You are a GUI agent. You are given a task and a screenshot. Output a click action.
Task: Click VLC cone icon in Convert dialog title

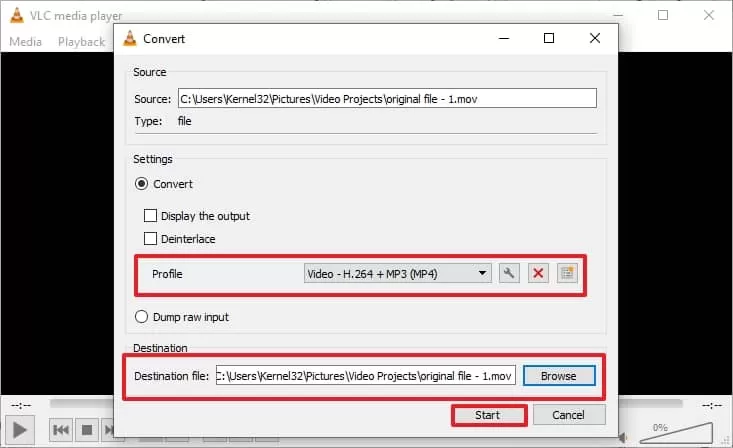tap(129, 38)
